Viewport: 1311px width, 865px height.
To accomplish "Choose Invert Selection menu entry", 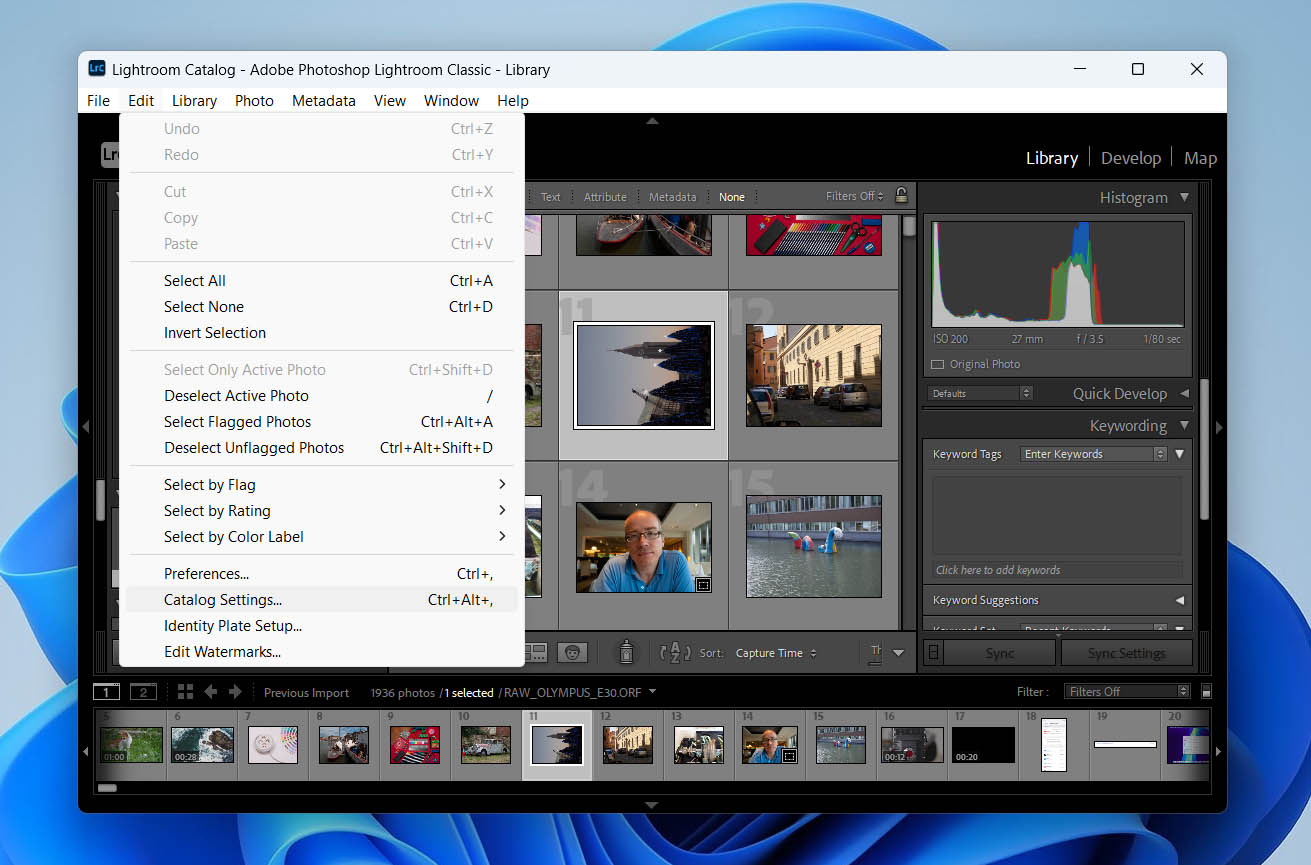I will 322,333.
